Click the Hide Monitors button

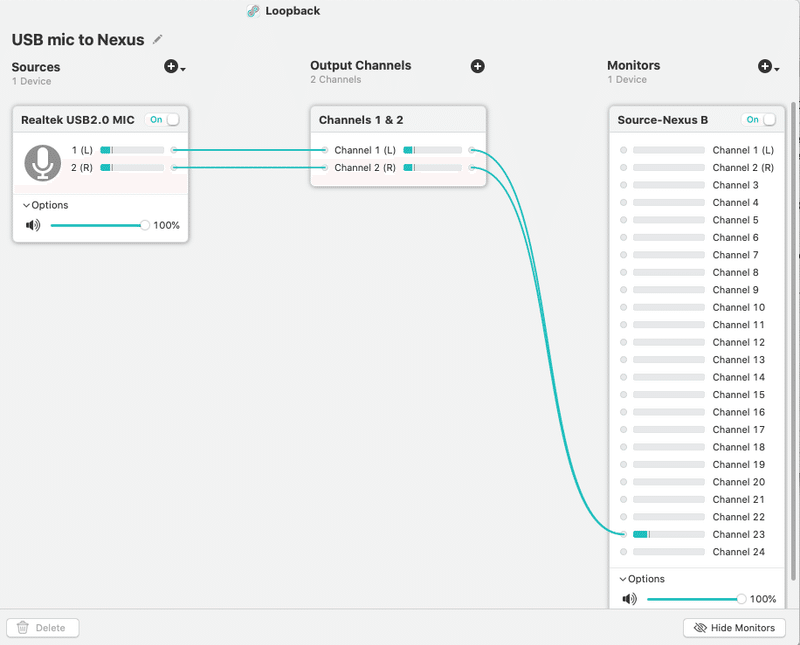point(734,628)
